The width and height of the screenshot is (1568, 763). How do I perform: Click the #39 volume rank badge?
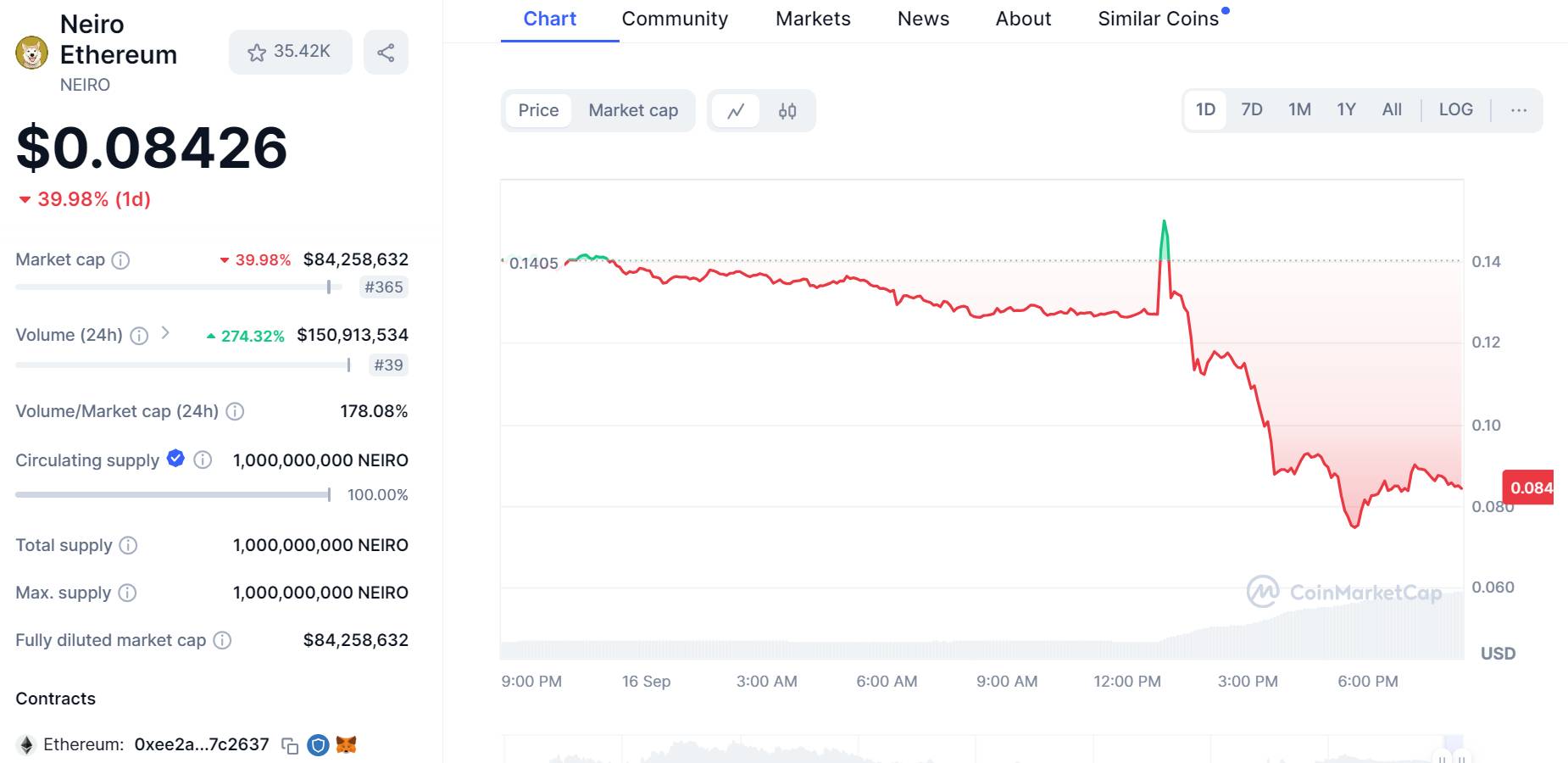pos(389,365)
